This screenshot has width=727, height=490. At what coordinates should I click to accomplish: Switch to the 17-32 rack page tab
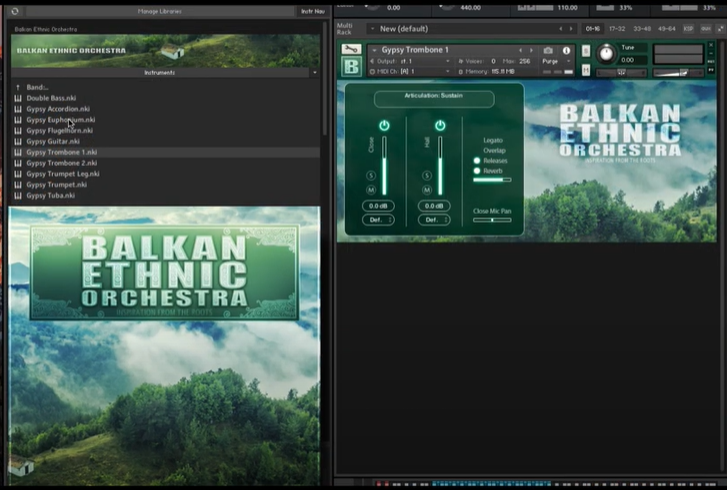click(617, 29)
